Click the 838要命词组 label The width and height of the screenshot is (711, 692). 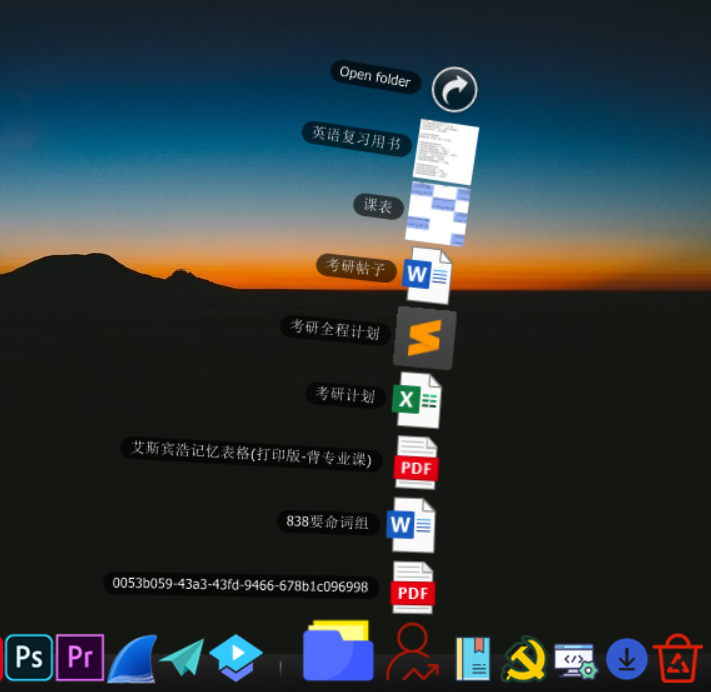(x=328, y=522)
